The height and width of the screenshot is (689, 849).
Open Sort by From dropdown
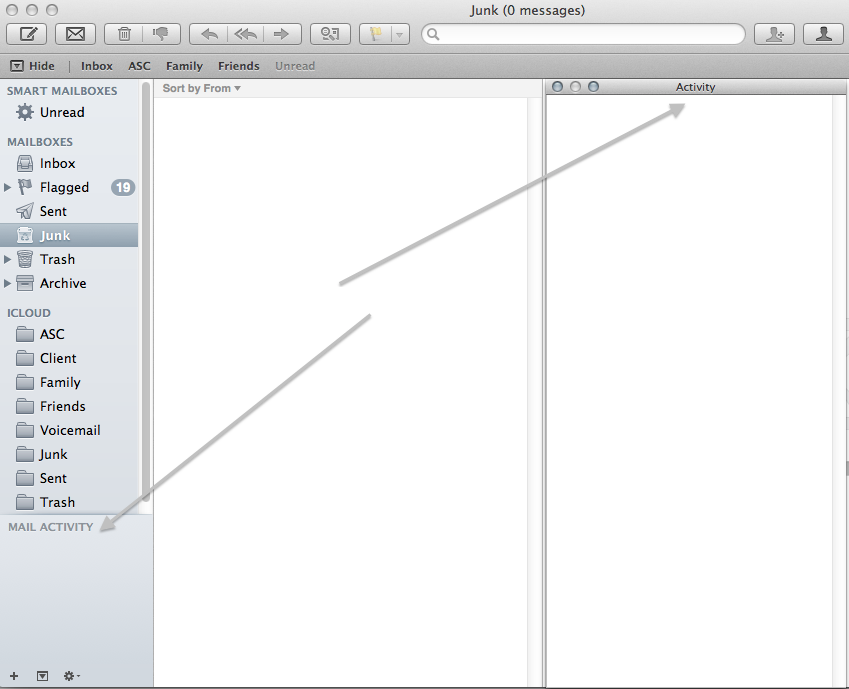201,88
